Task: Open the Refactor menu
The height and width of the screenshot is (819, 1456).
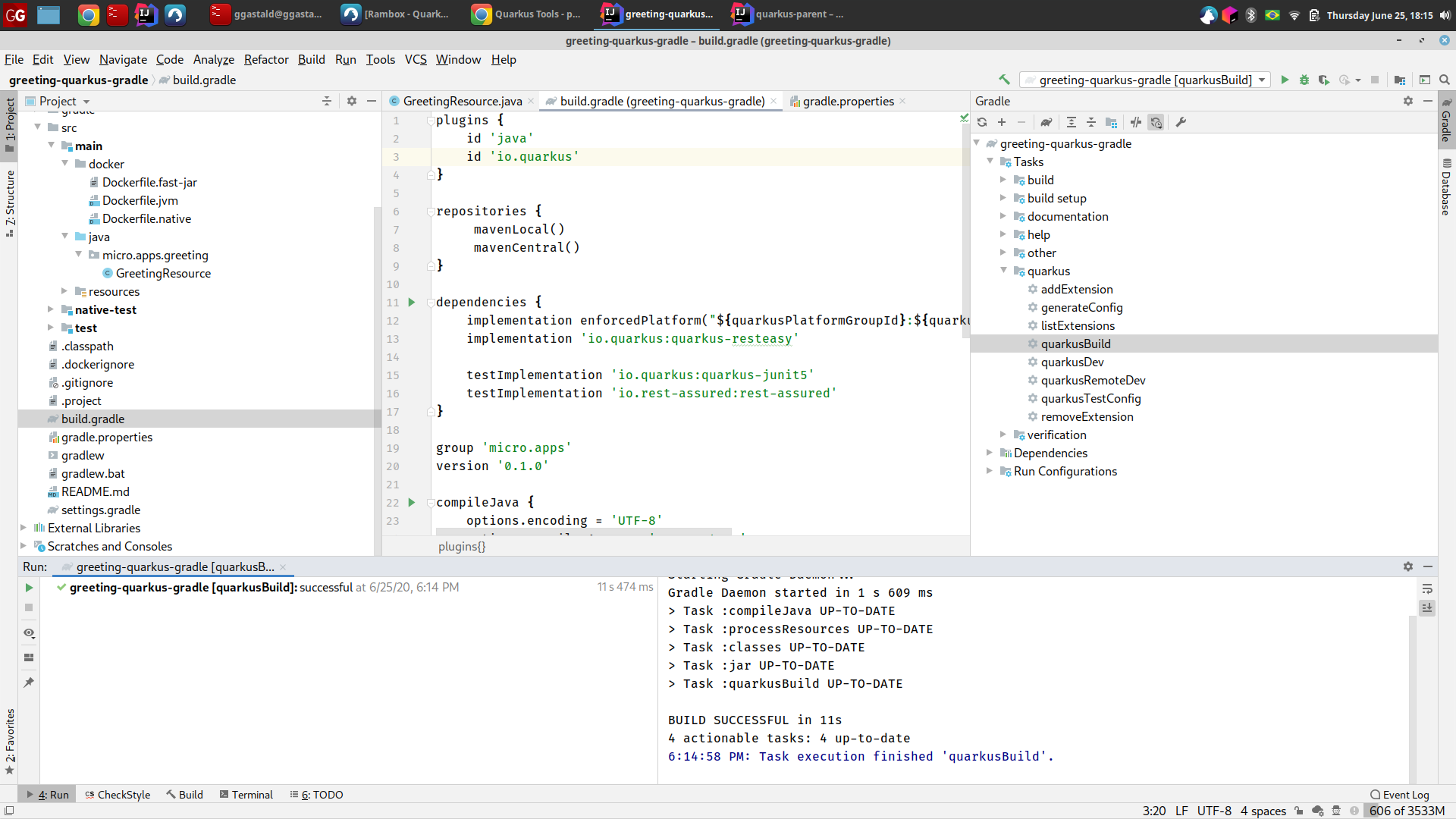Action: (x=266, y=59)
